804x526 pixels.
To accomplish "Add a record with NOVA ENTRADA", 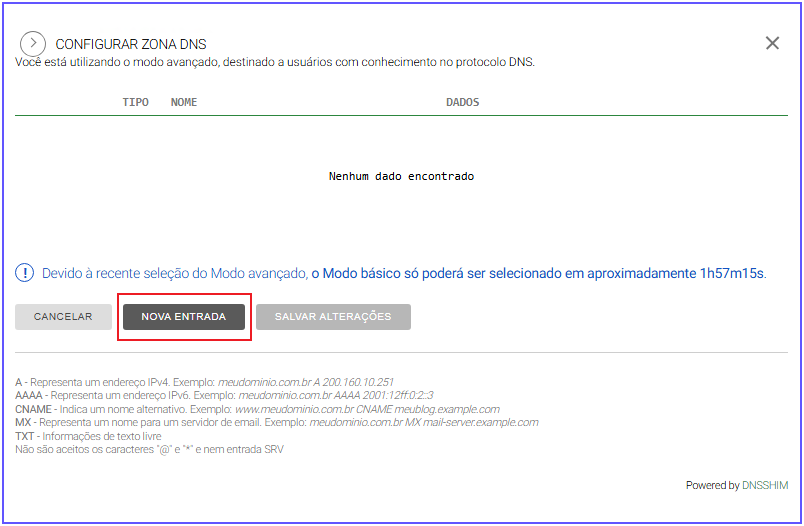I will point(184,317).
